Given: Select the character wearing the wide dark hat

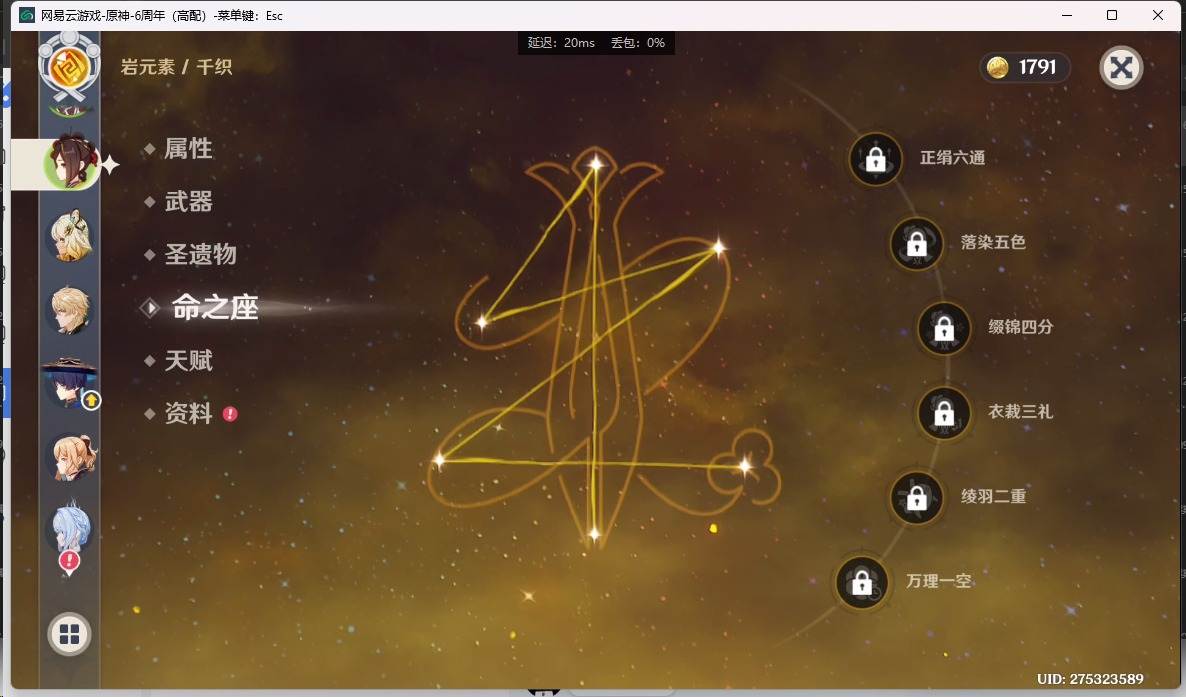Looking at the screenshot, I should pyautogui.click(x=70, y=383).
